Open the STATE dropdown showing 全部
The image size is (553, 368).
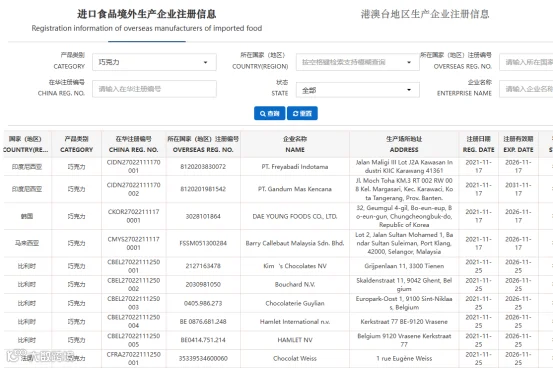click(358, 90)
